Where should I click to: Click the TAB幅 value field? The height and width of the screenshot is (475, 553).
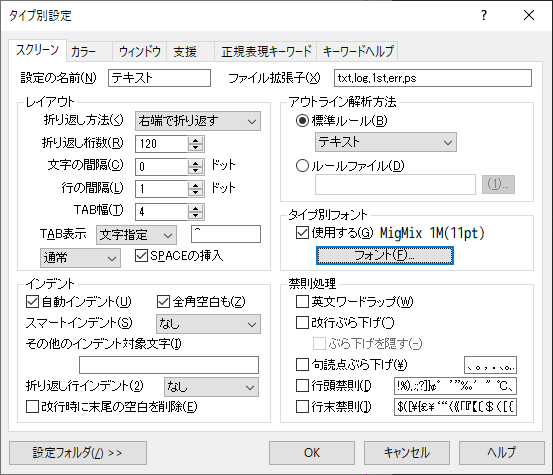(x=162, y=212)
